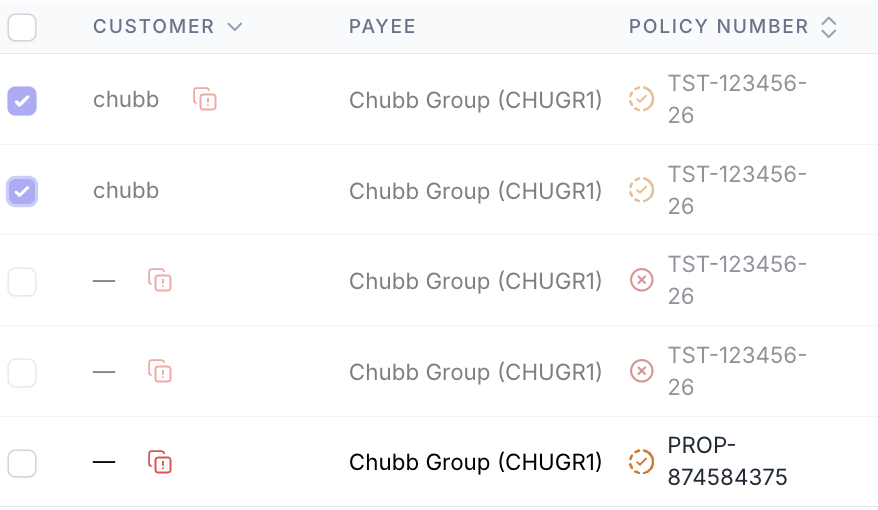878x510 pixels.
Task: Toggle the select-all checkbox in header
Action: click(22, 27)
